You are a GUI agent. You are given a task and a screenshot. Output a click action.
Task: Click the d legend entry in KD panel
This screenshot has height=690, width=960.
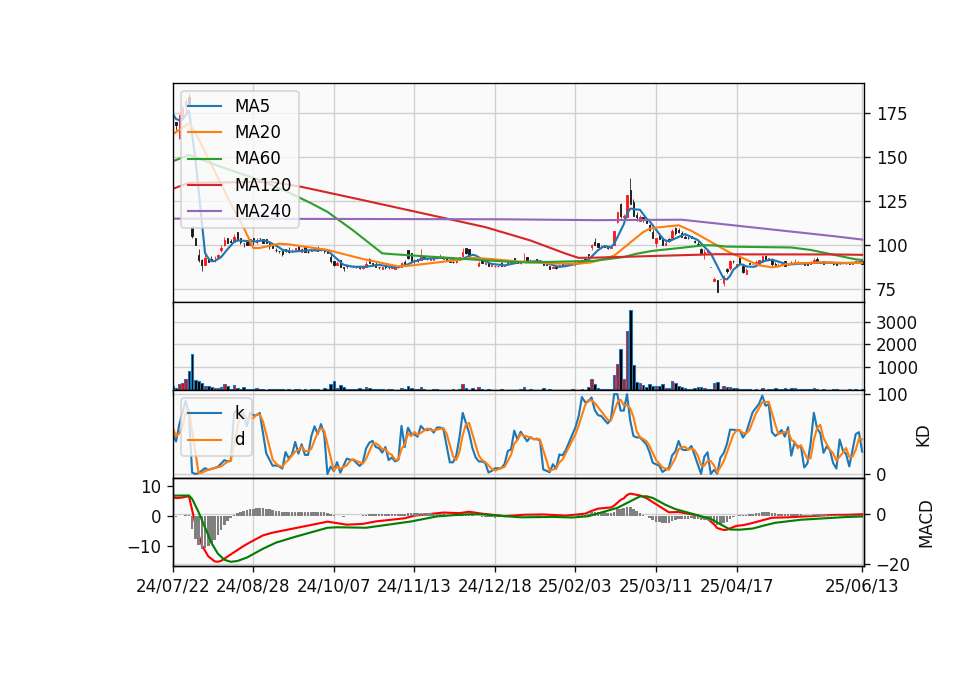(240, 439)
